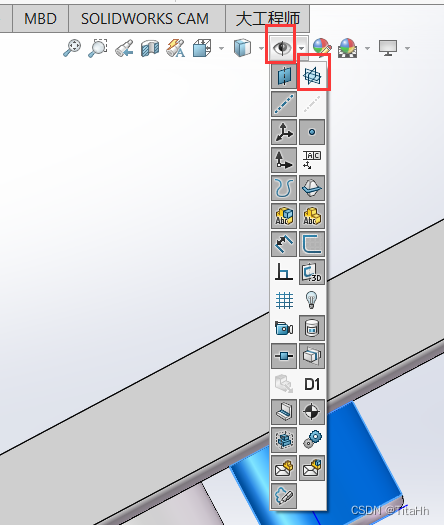Collapse the Hide/Show Items dropdown arrow
Screen dimensions: 444x525
tap(302, 49)
